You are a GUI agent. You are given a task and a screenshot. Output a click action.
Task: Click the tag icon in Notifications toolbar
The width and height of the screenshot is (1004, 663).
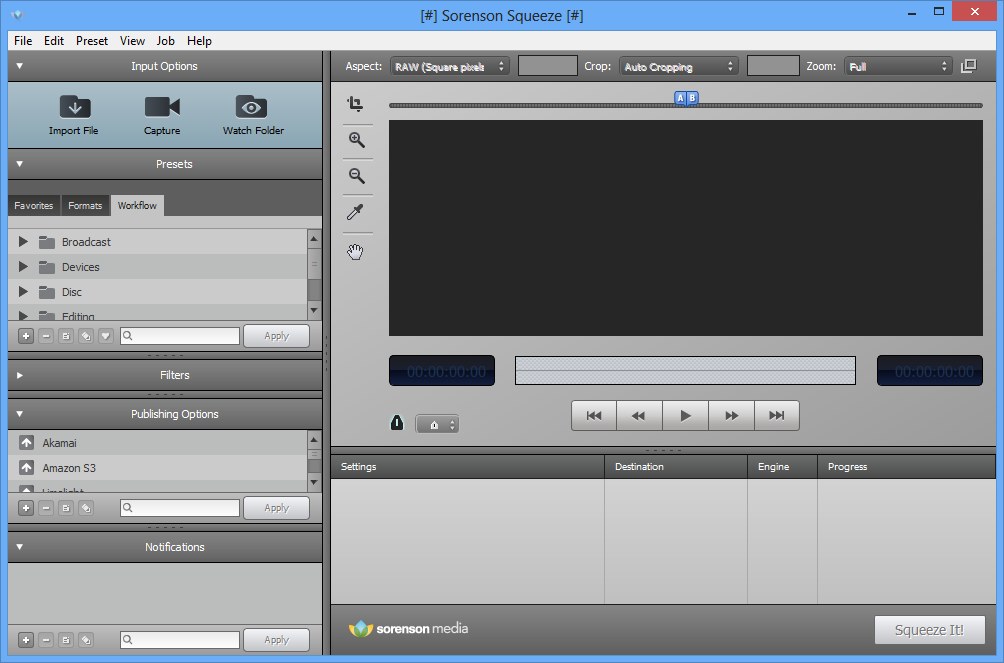(x=86, y=639)
